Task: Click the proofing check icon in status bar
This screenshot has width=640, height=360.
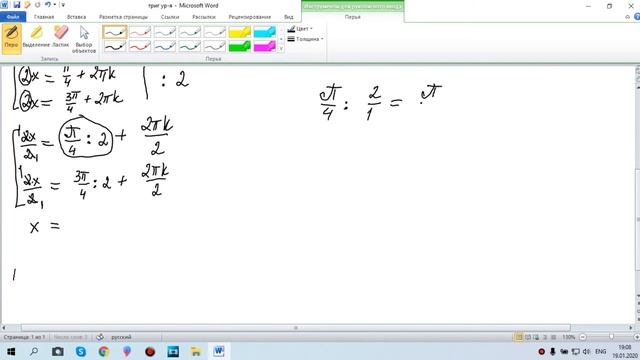Action: click(x=100, y=337)
